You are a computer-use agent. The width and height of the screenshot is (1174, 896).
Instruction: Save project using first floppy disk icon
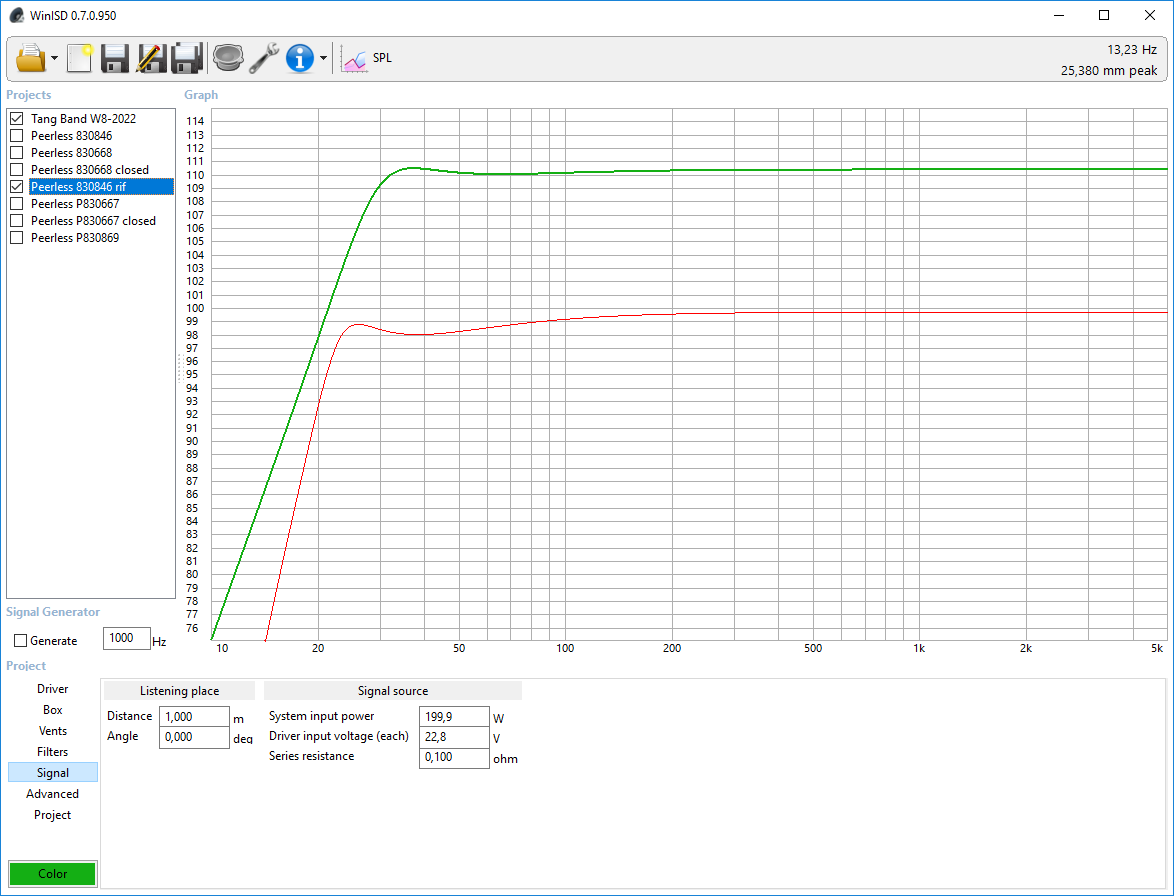pos(115,58)
